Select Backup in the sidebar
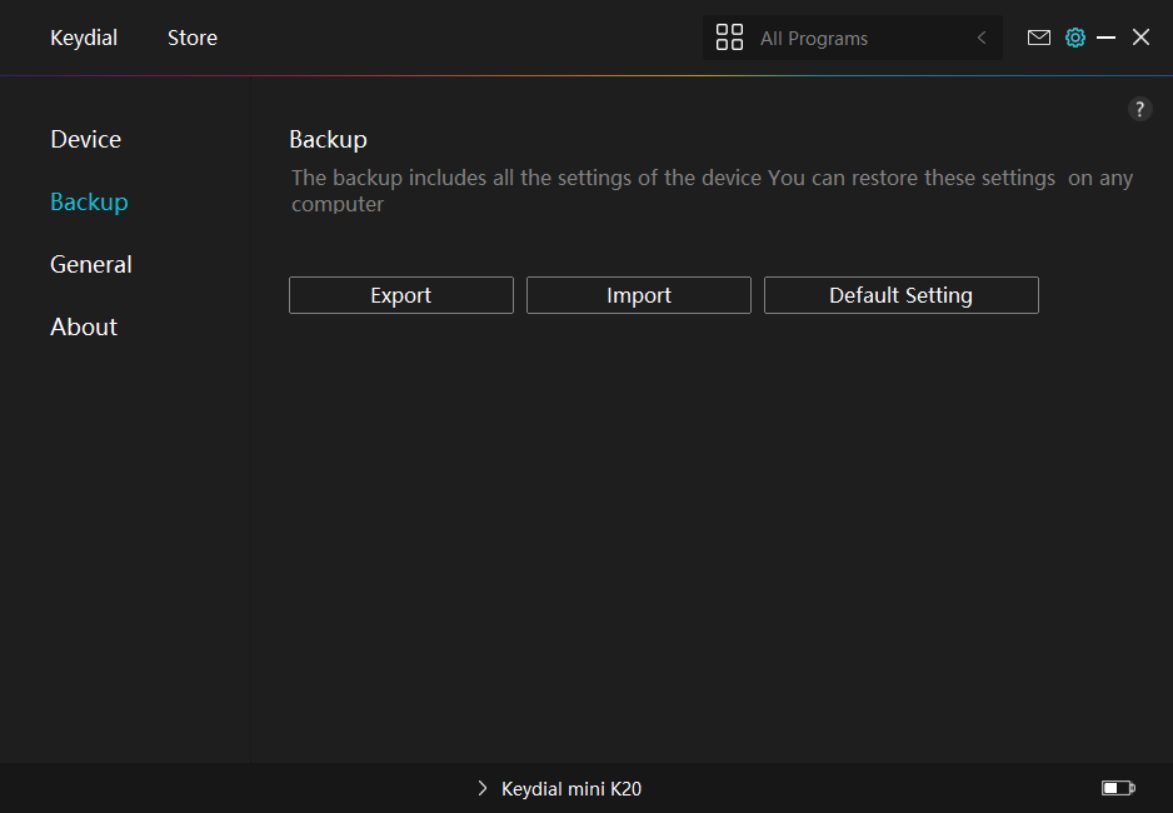Image resolution: width=1173 pixels, height=813 pixels. point(89,202)
